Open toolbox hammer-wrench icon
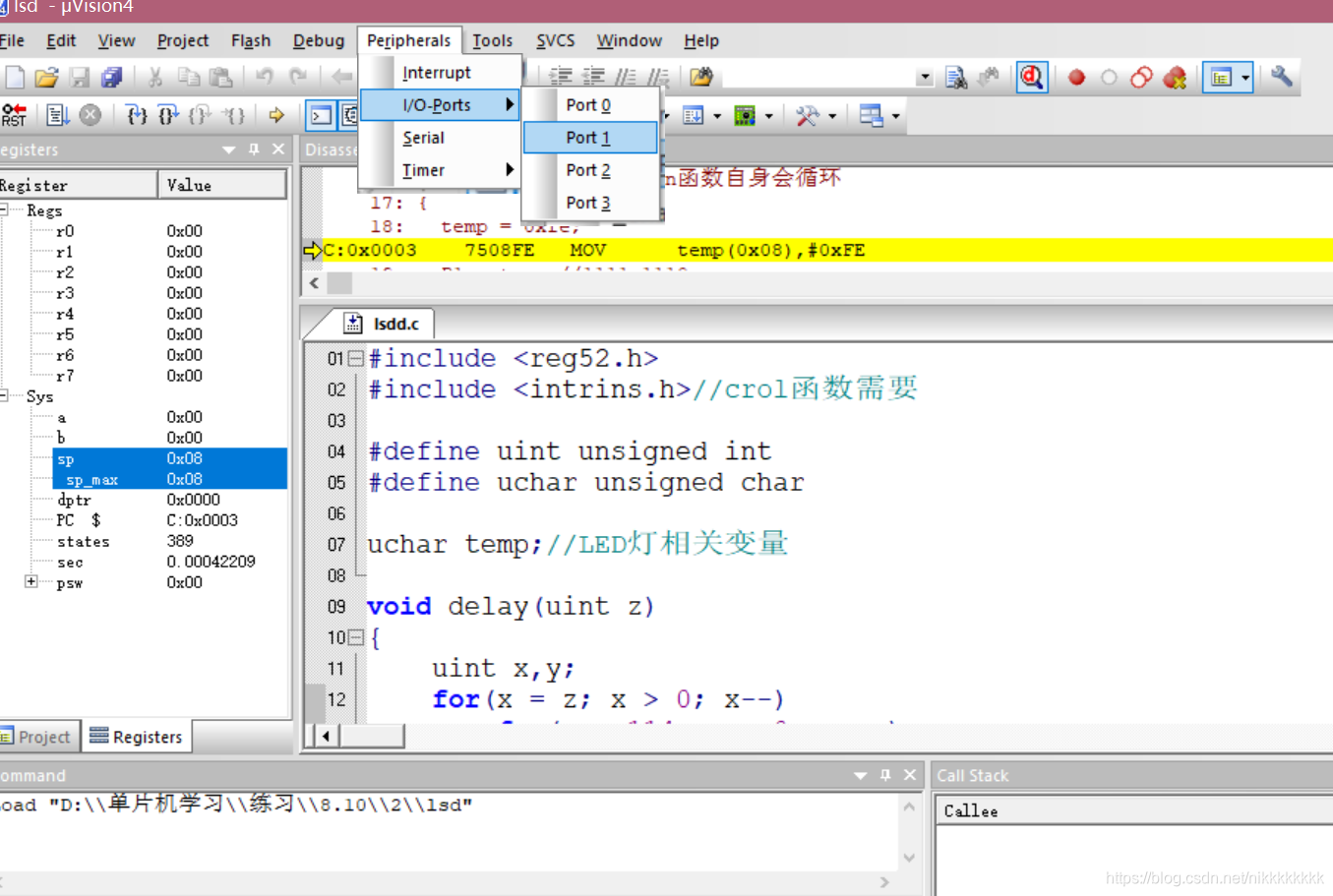 pyautogui.click(x=808, y=116)
